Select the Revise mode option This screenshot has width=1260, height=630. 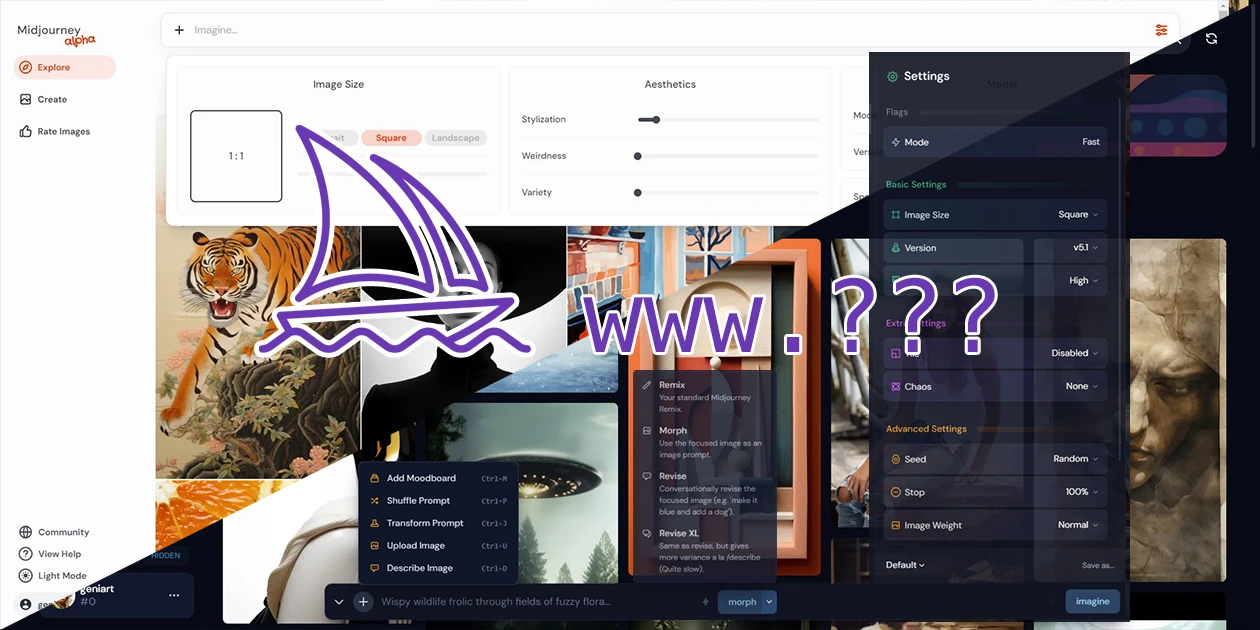pyautogui.click(x=704, y=493)
